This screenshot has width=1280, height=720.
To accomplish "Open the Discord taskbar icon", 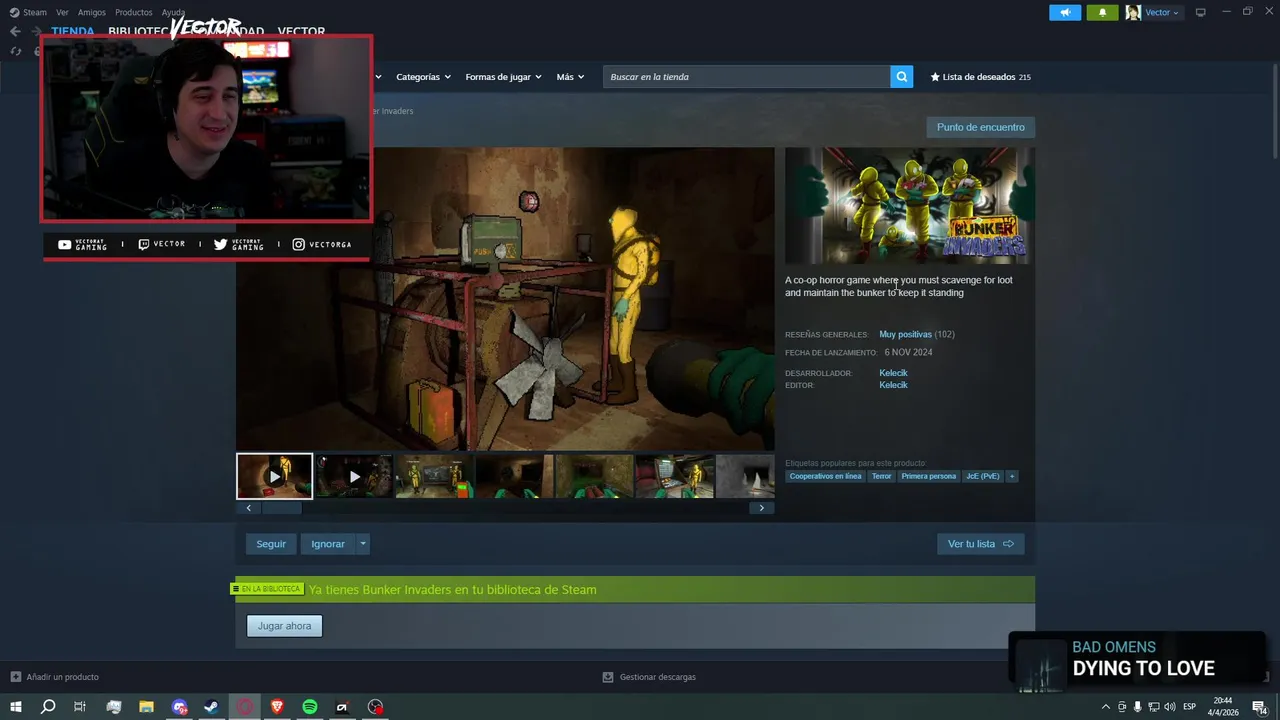I will pos(179,707).
